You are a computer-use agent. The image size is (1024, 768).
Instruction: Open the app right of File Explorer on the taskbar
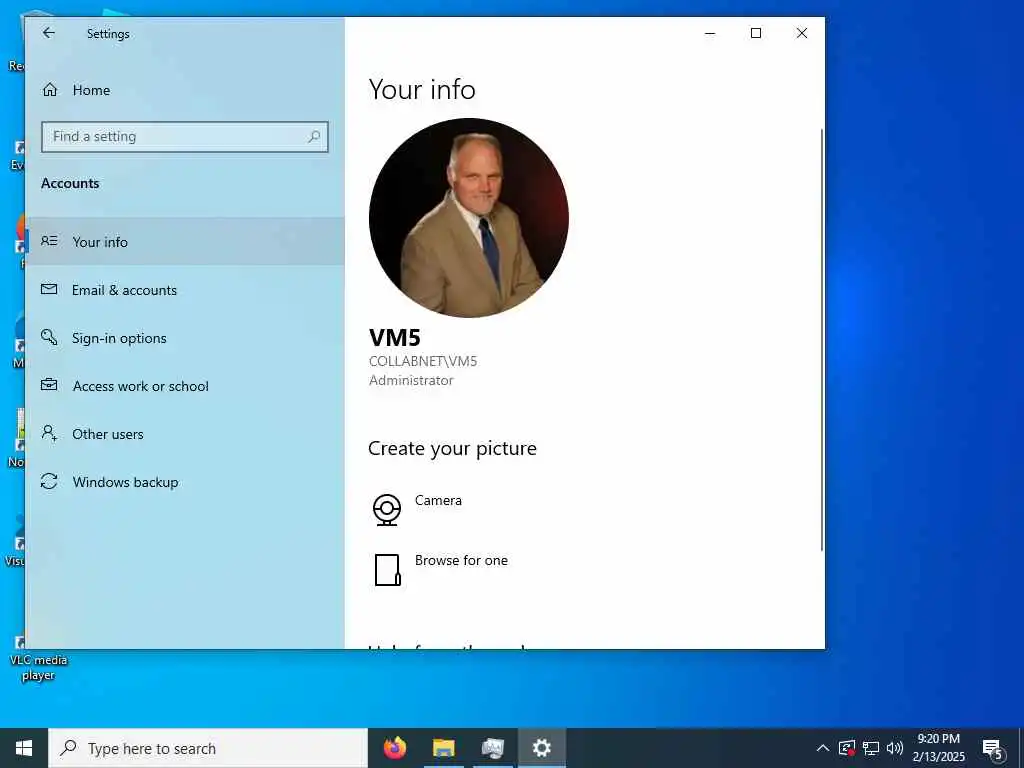tap(492, 748)
